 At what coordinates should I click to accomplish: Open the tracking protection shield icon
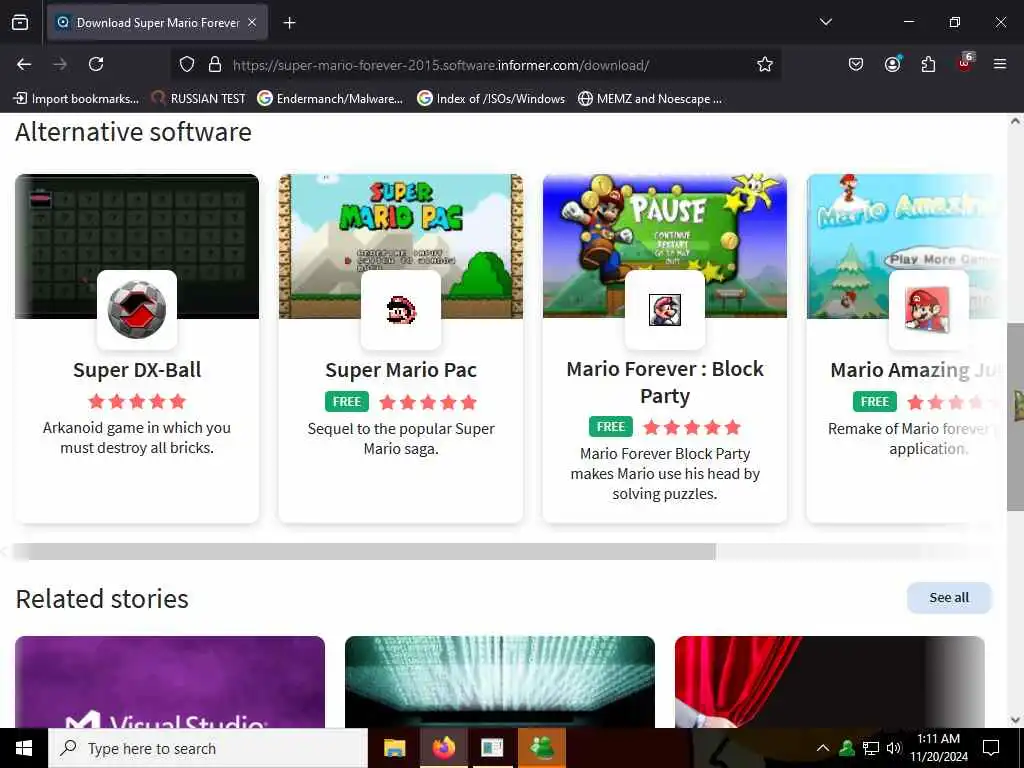(187, 65)
